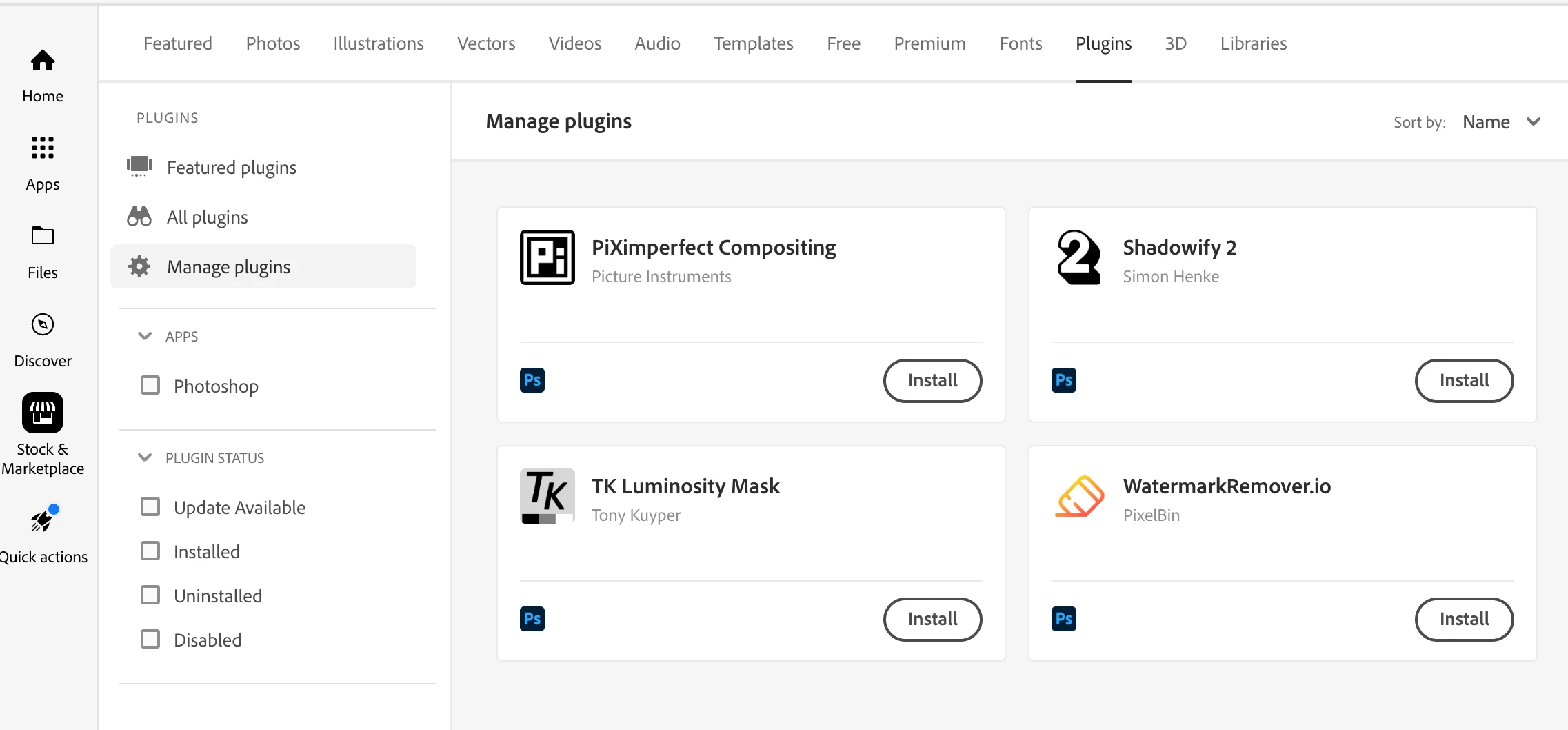Open the Libraries tab
This screenshot has width=1568, height=730.
pyautogui.click(x=1254, y=43)
